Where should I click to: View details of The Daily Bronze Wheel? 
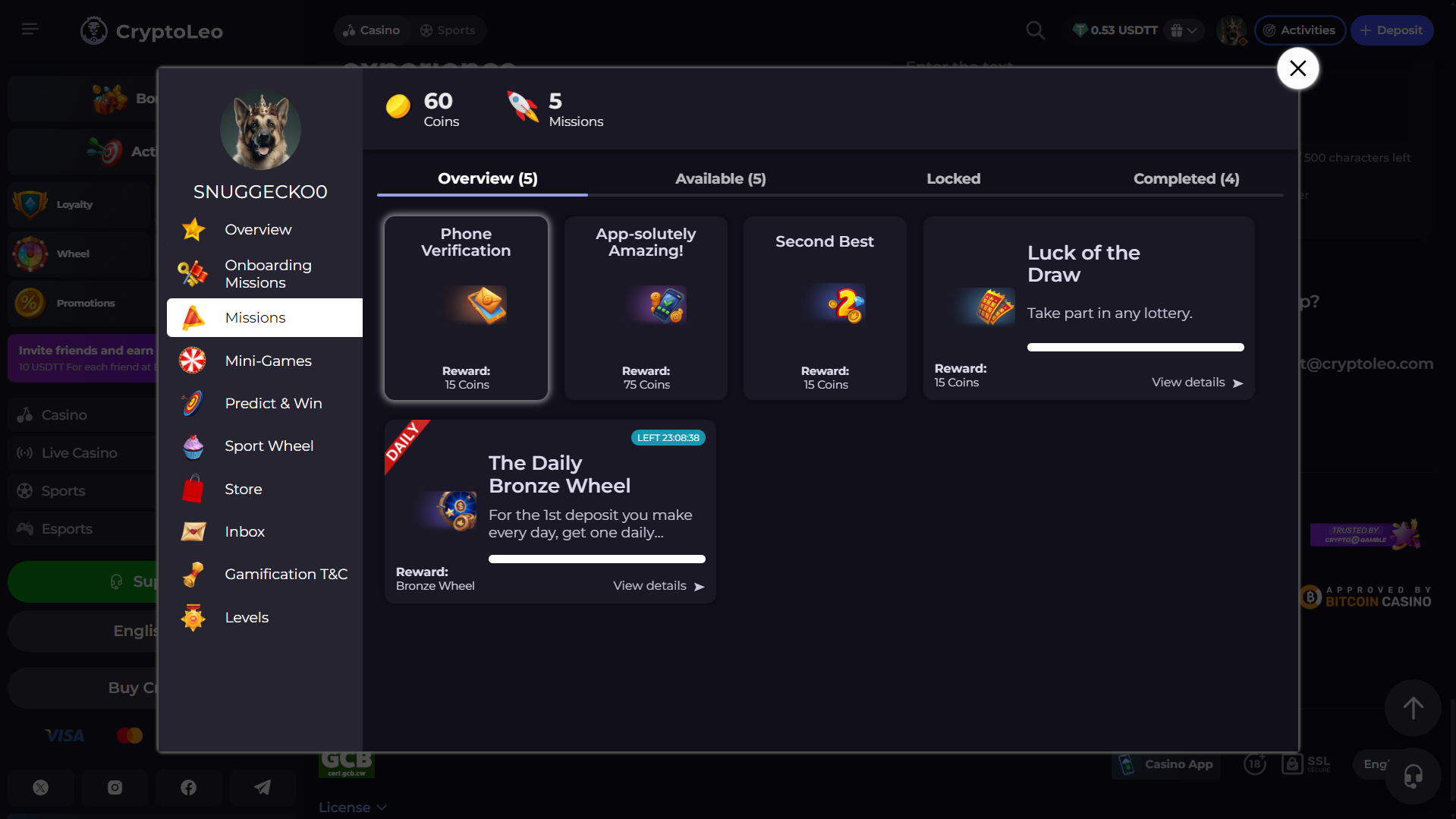659,586
